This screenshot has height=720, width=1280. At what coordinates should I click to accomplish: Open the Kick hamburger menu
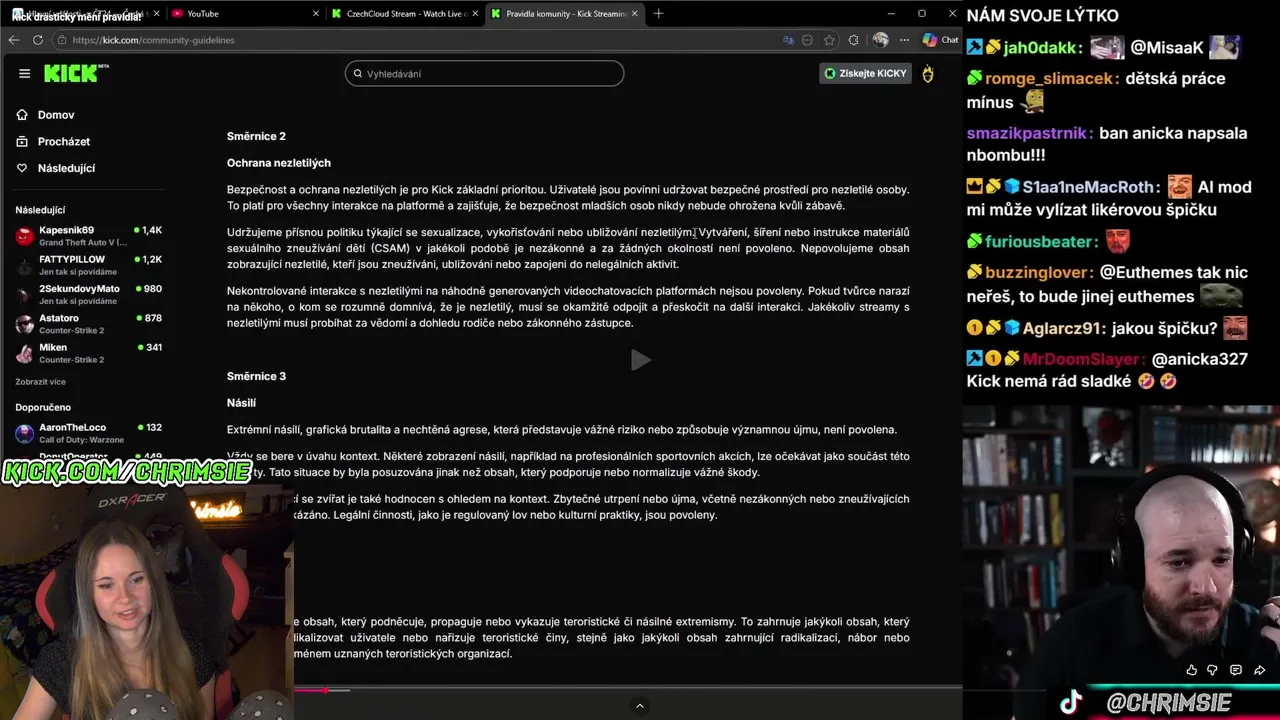point(24,73)
